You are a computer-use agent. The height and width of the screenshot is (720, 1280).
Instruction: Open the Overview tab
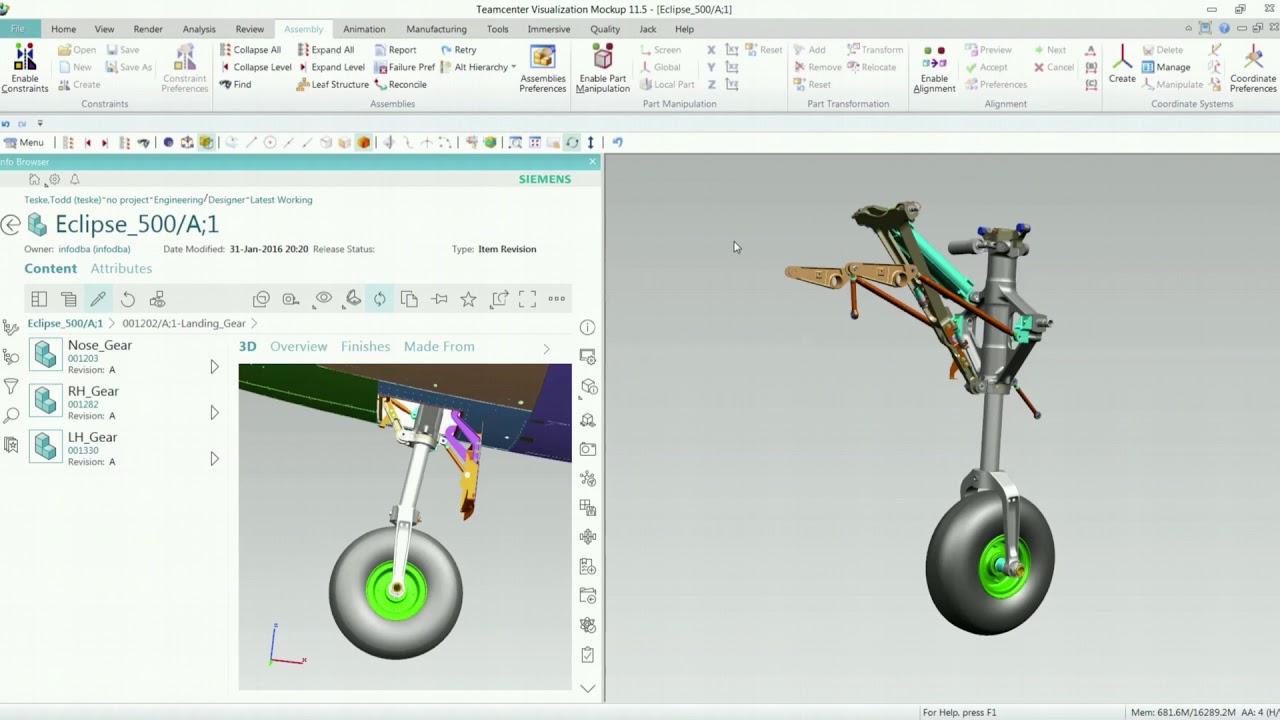click(298, 346)
